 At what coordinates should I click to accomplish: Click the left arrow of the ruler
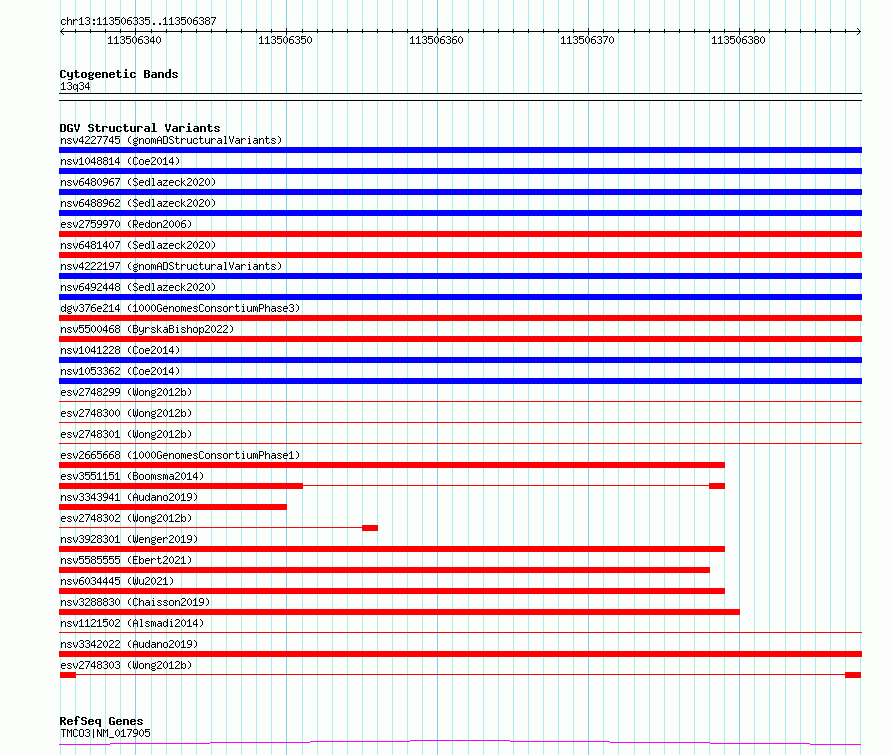[x=62, y=32]
